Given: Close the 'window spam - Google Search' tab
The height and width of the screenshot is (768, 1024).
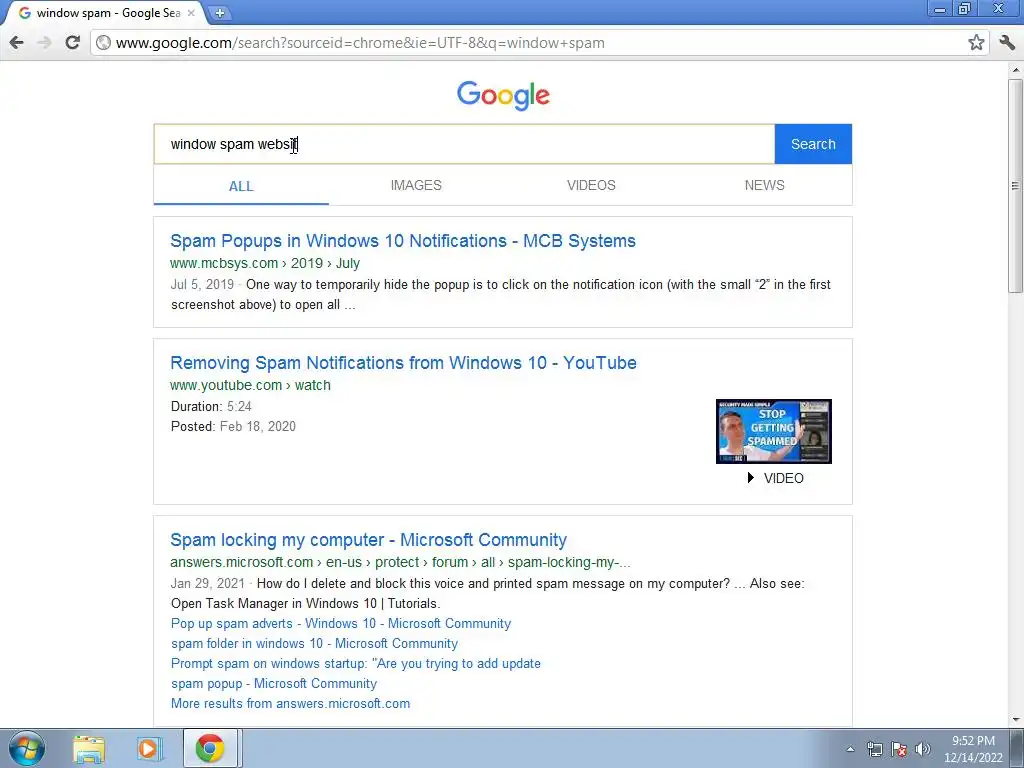Looking at the screenshot, I should (191, 13).
